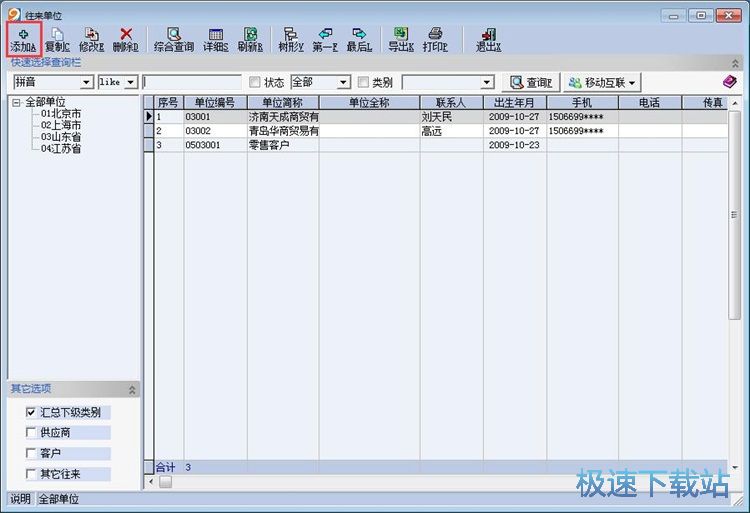Image resolution: width=750 pixels, height=513 pixels.
Task: Uncheck 汇总下级类别 option
Action: [31, 412]
